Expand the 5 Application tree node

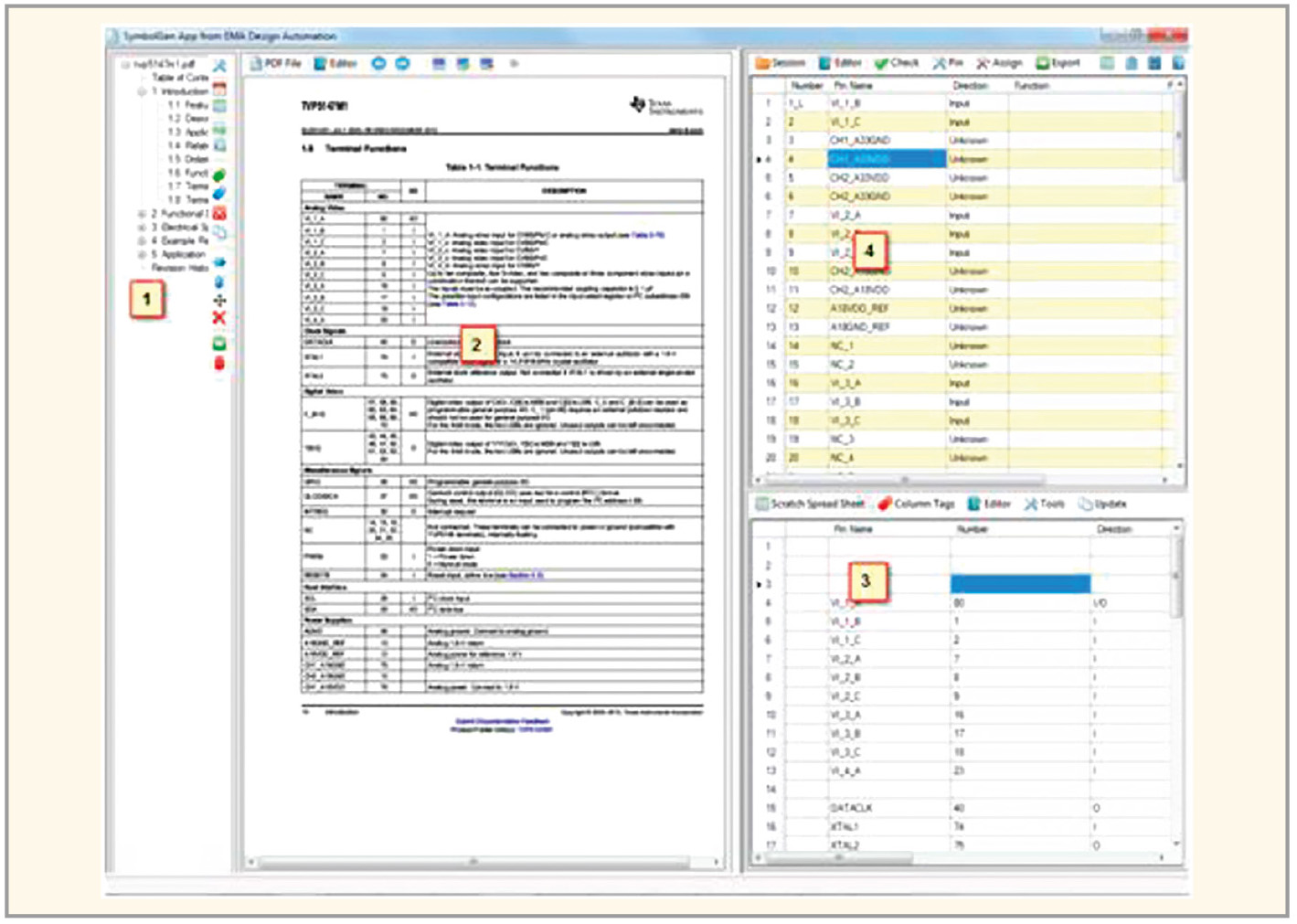pos(142,255)
